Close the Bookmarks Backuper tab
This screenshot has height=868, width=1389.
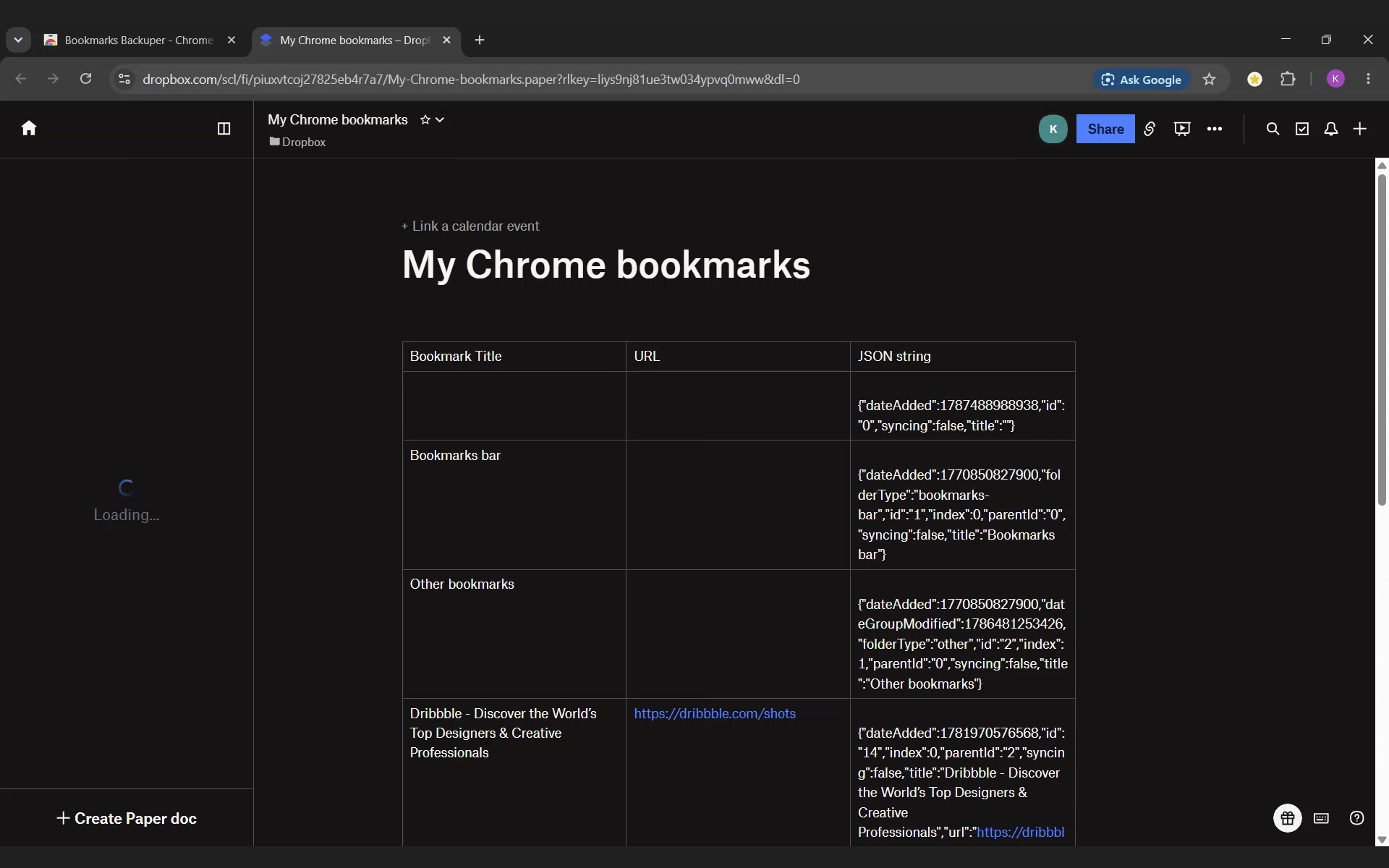231,41
